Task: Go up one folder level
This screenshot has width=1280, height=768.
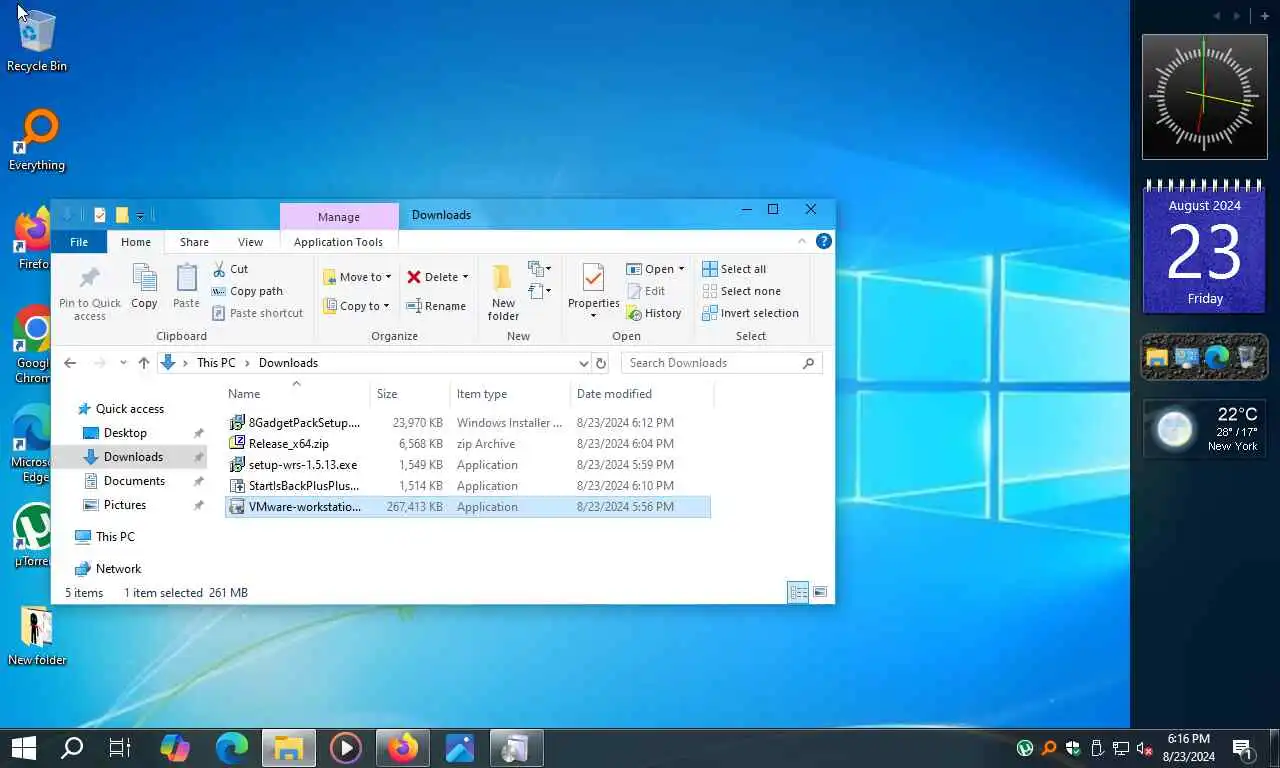Action: click(x=144, y=363)
